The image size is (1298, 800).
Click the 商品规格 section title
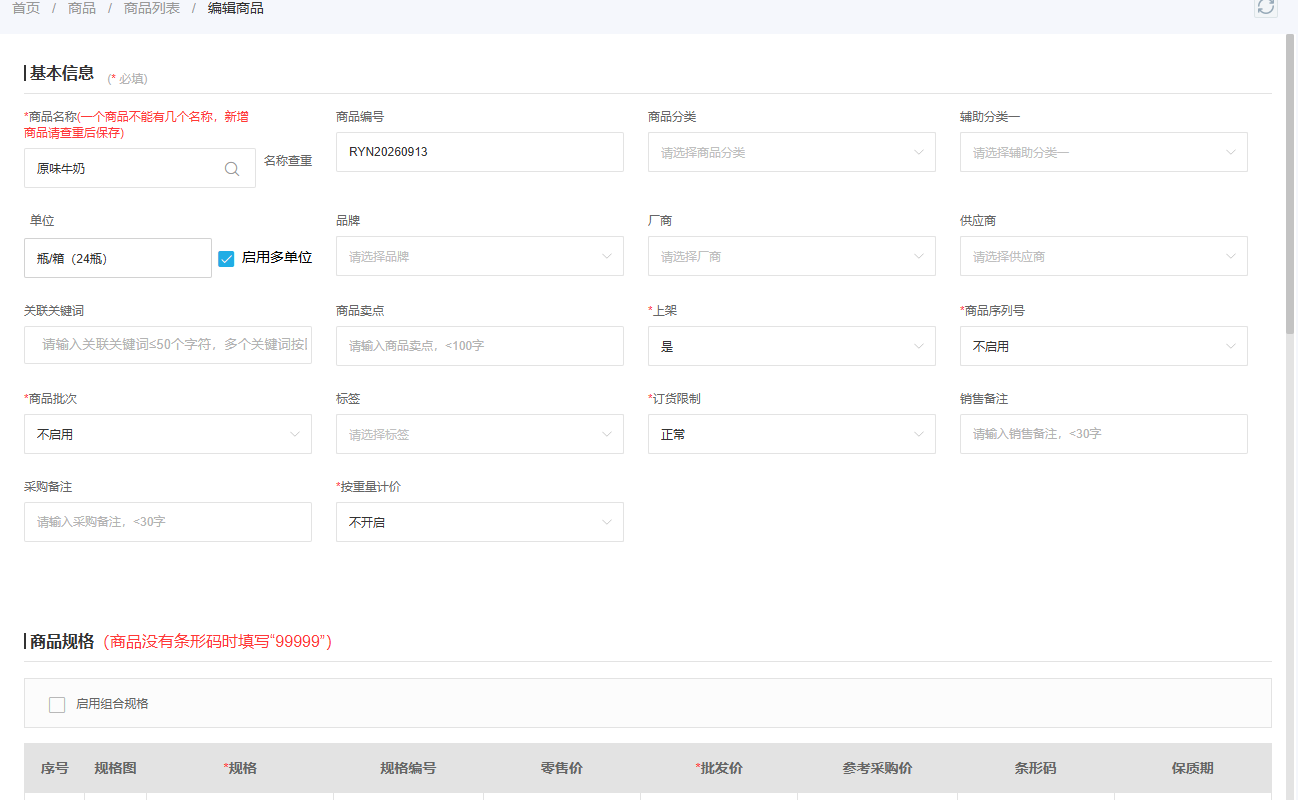click(x=62, y=641)
